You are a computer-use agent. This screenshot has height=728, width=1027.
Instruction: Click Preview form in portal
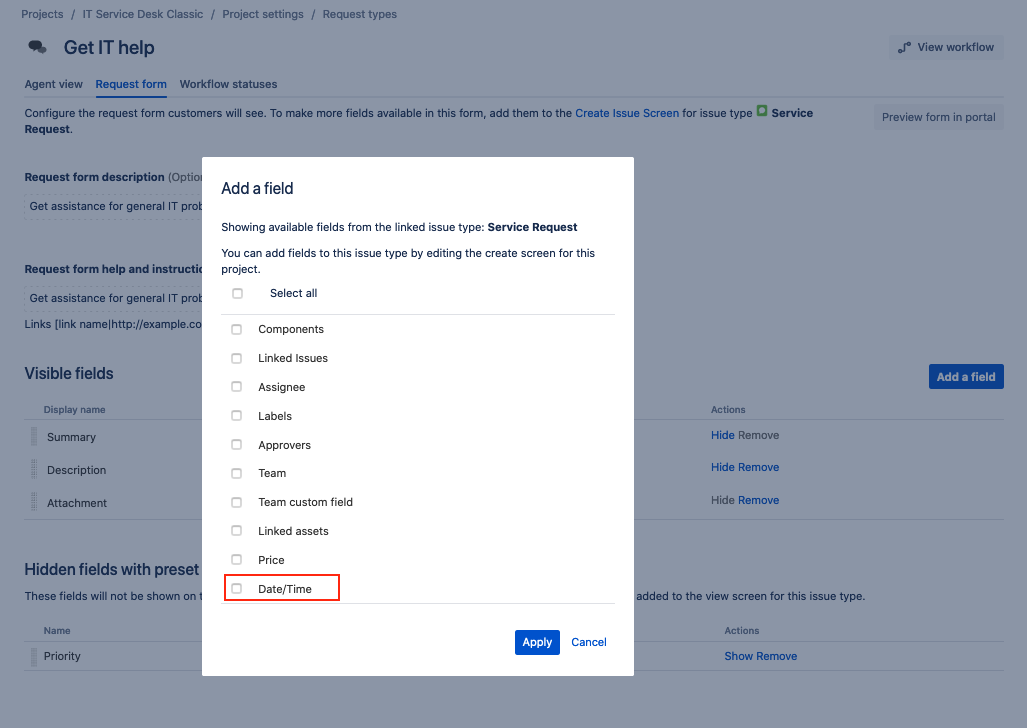(938, 117)
